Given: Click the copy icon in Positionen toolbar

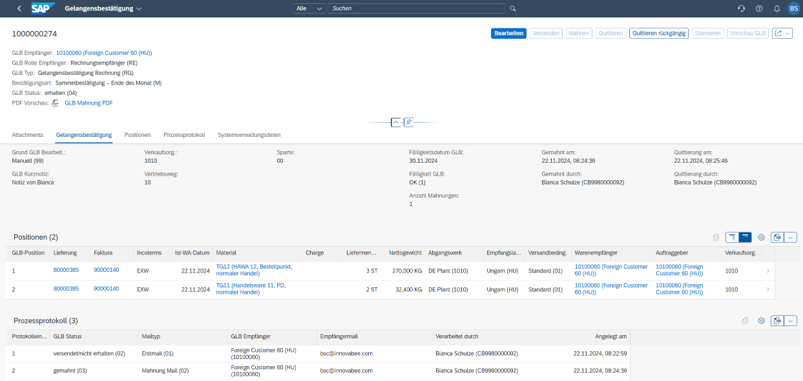Looking at the screenshot, I should click(x=715, y=237).
